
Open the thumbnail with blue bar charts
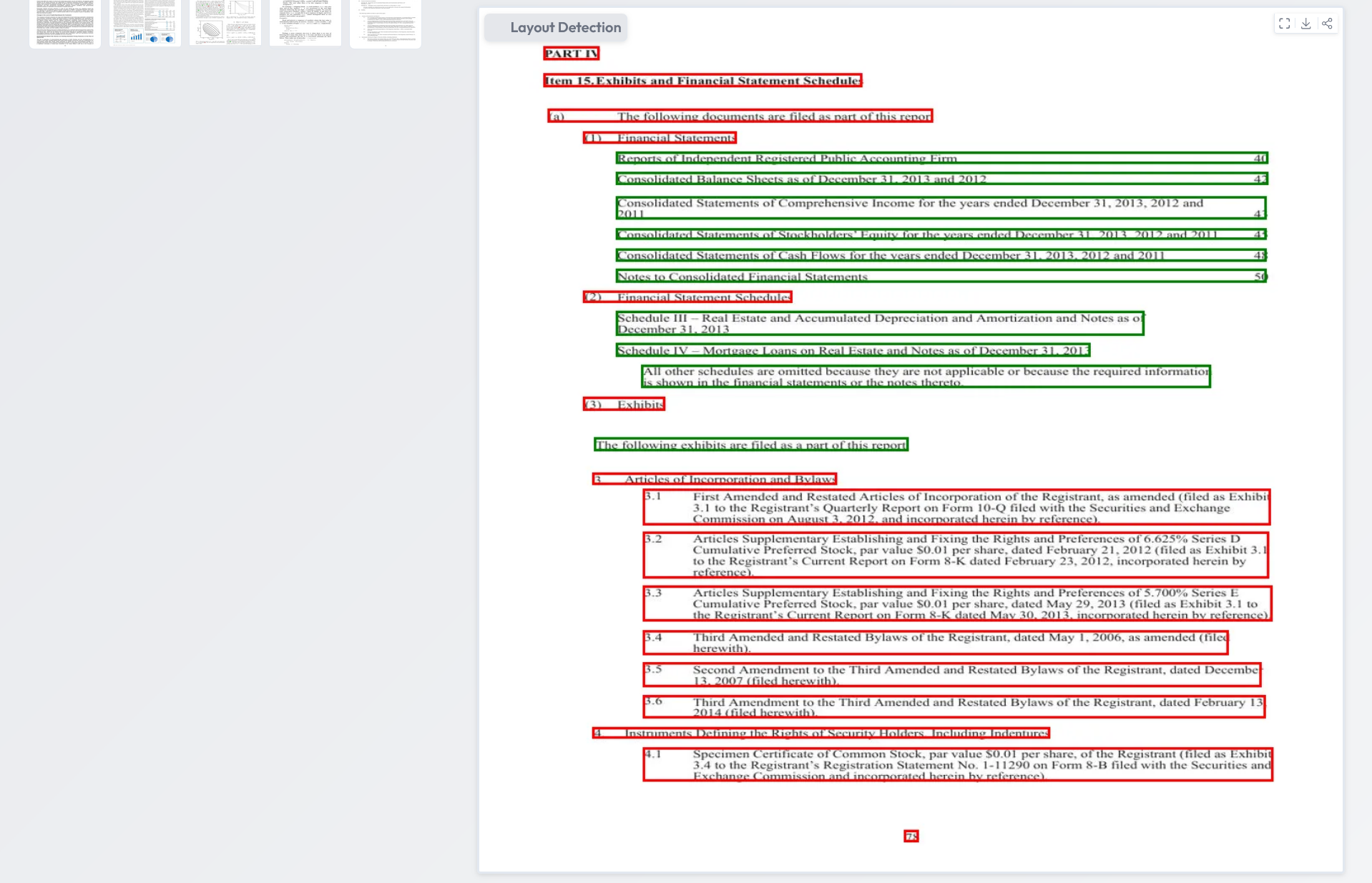pyautogui.click(x=145, y=23)
